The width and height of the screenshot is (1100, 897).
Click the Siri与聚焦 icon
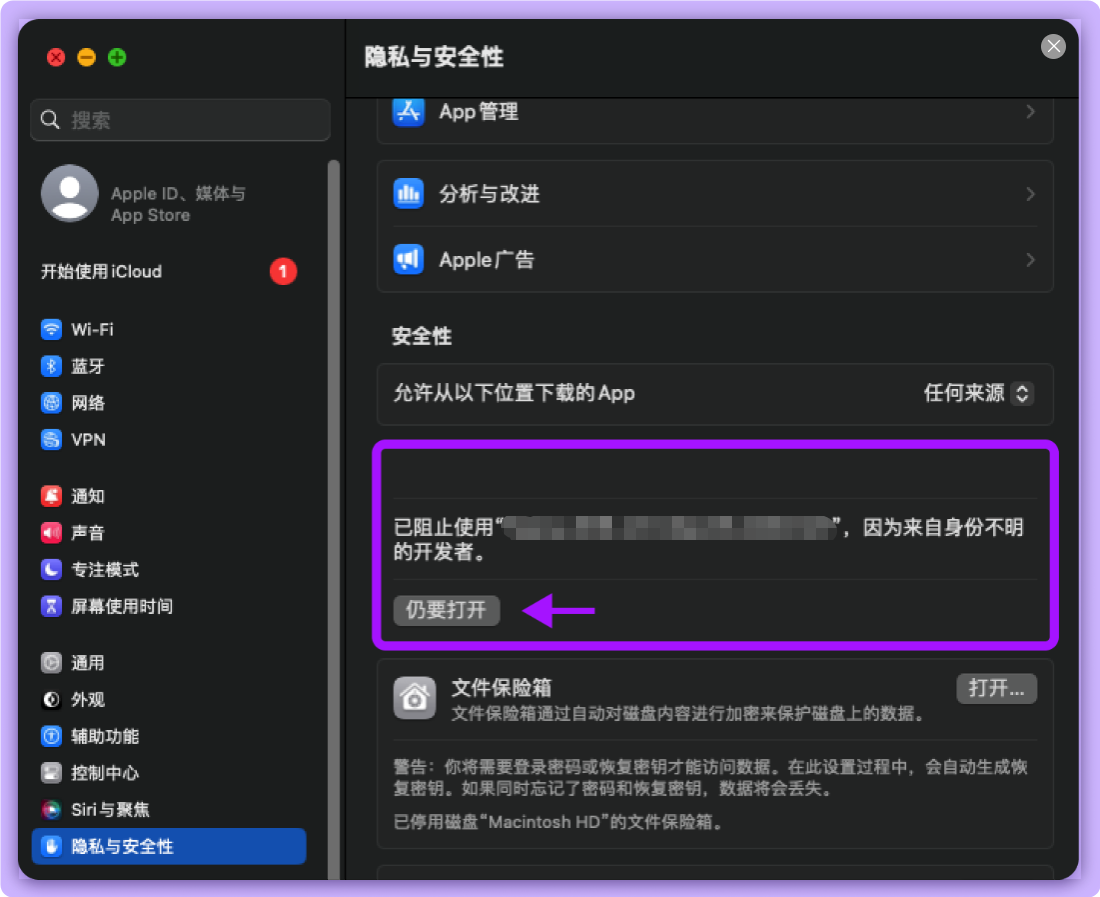point(51,809)
